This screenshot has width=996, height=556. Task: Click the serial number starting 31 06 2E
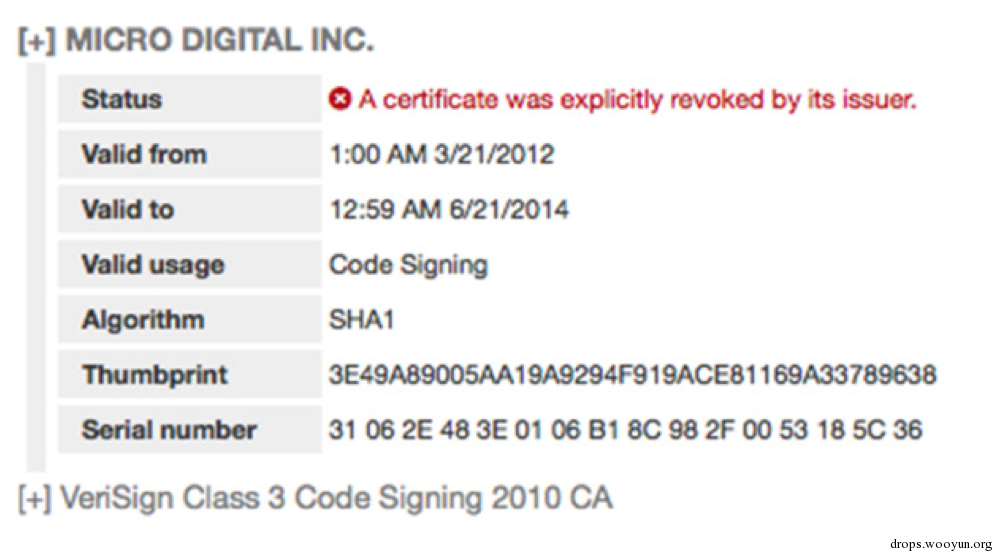[625, 430]
